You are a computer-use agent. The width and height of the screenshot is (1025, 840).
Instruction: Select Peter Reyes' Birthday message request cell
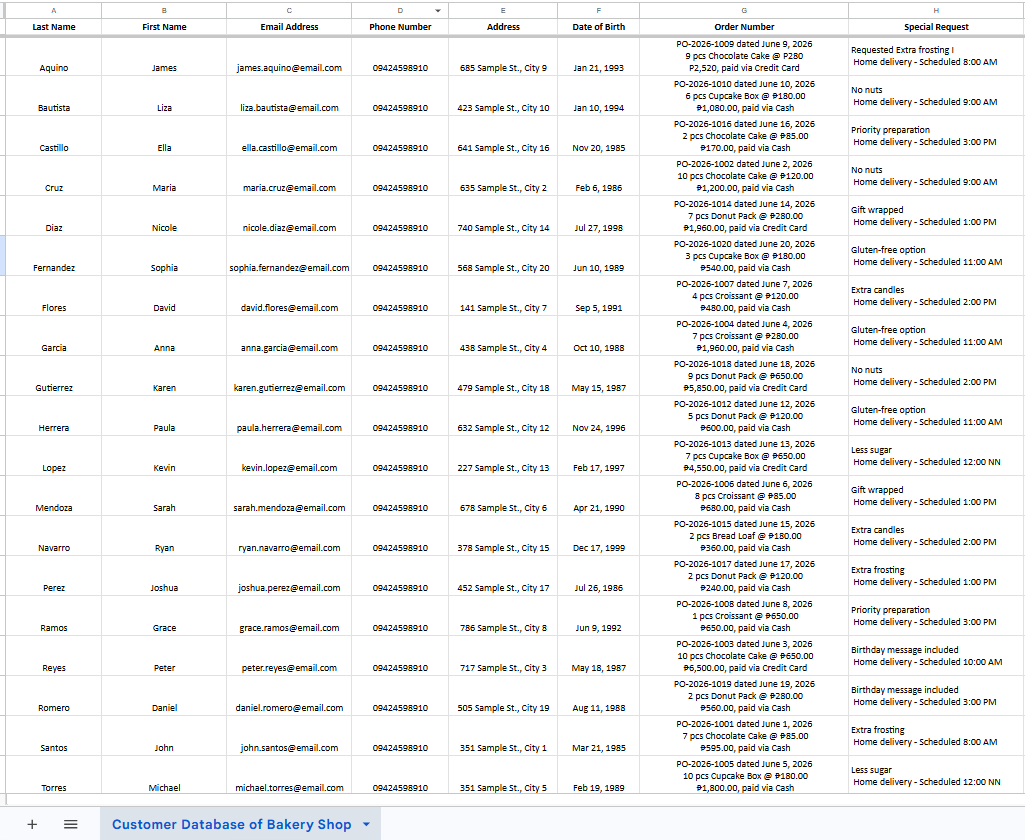(936, 656)
